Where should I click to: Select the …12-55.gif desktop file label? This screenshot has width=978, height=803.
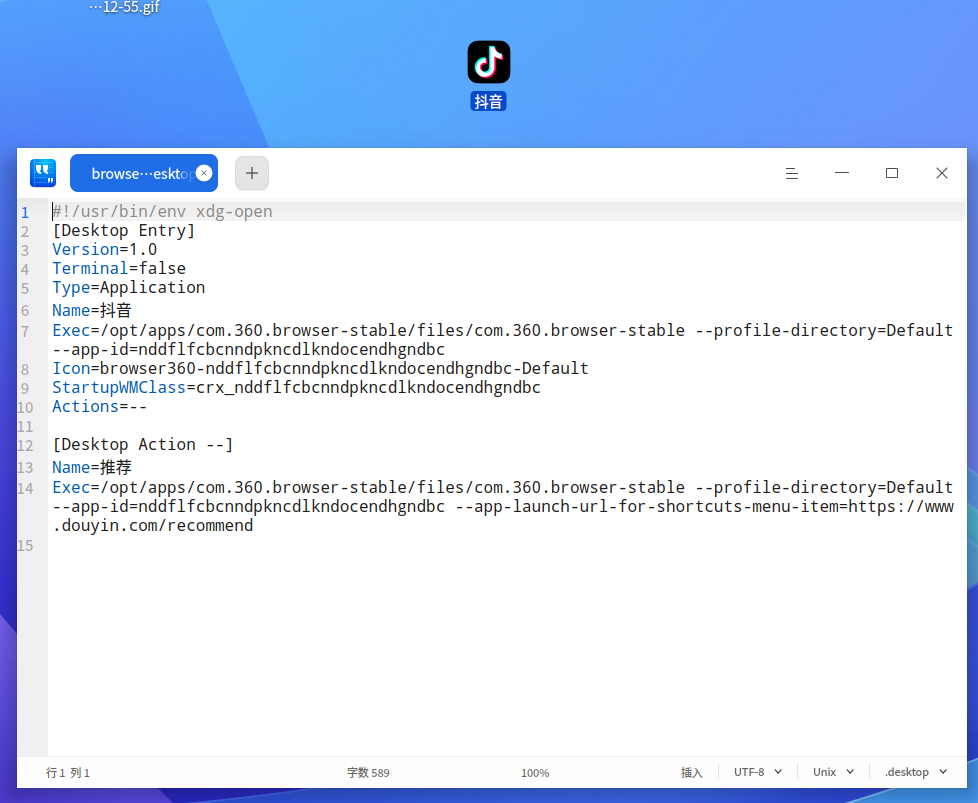124,7
